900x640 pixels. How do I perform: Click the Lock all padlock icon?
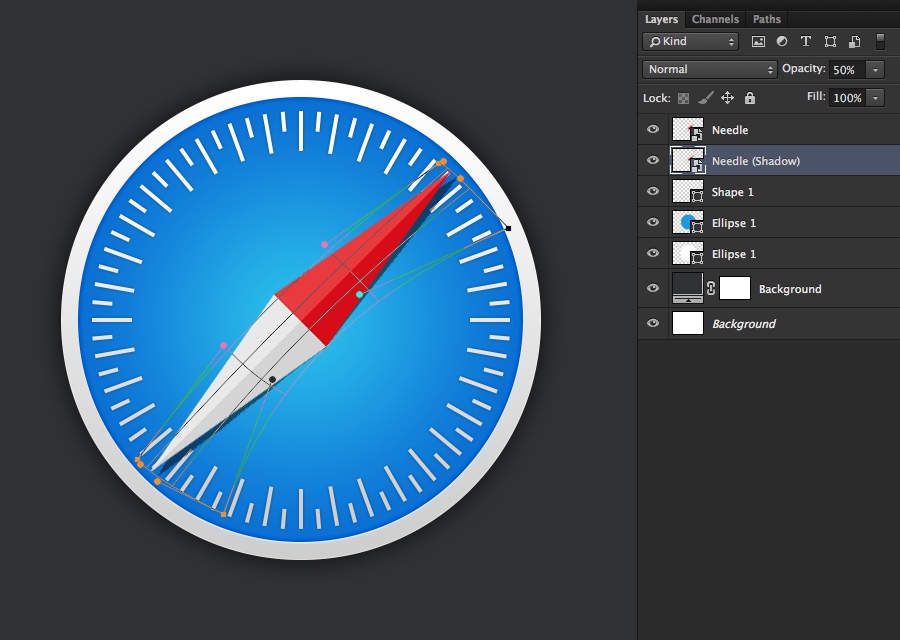click(x=750, y=98)
